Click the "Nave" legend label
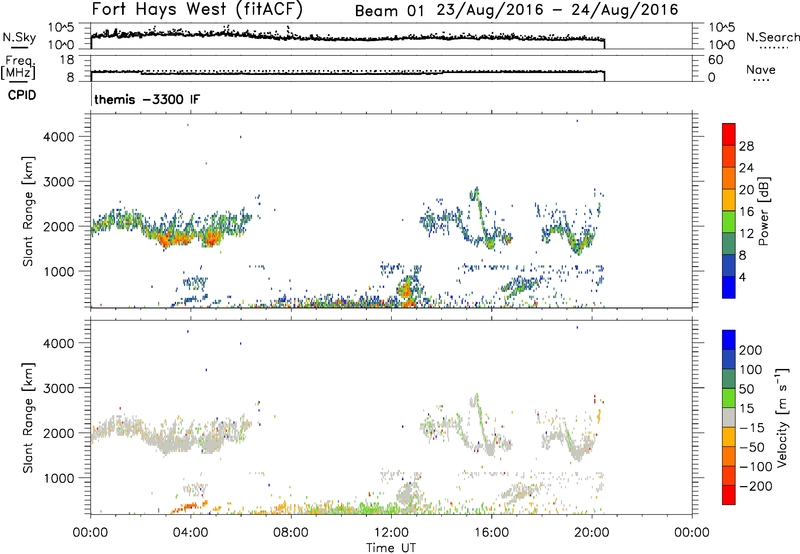Screen dimensions: 800x554 point(761,69)
